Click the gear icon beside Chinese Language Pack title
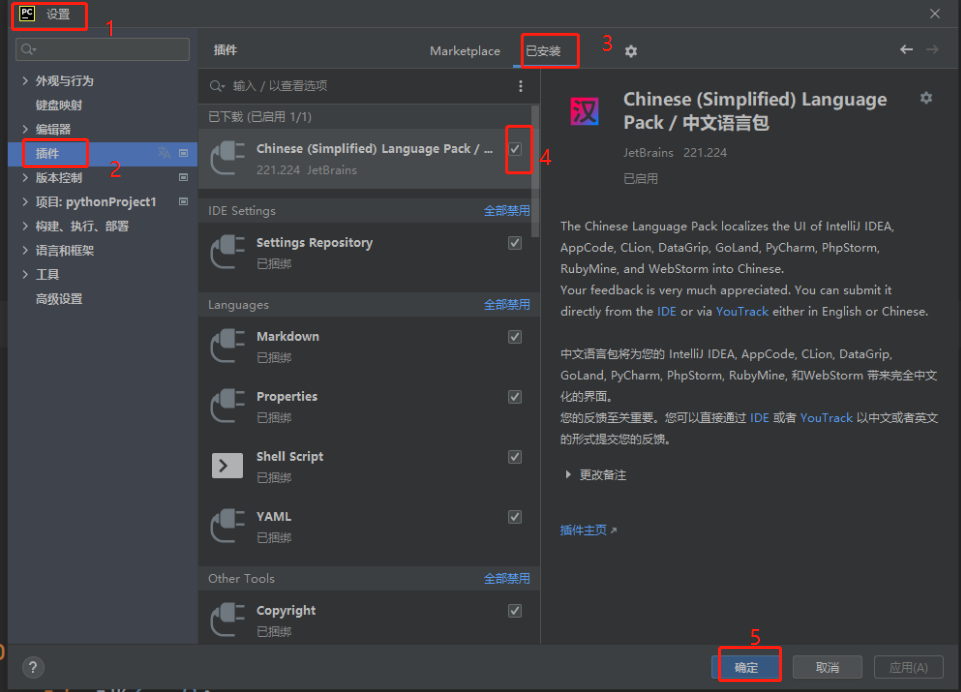 coord(926,97)
